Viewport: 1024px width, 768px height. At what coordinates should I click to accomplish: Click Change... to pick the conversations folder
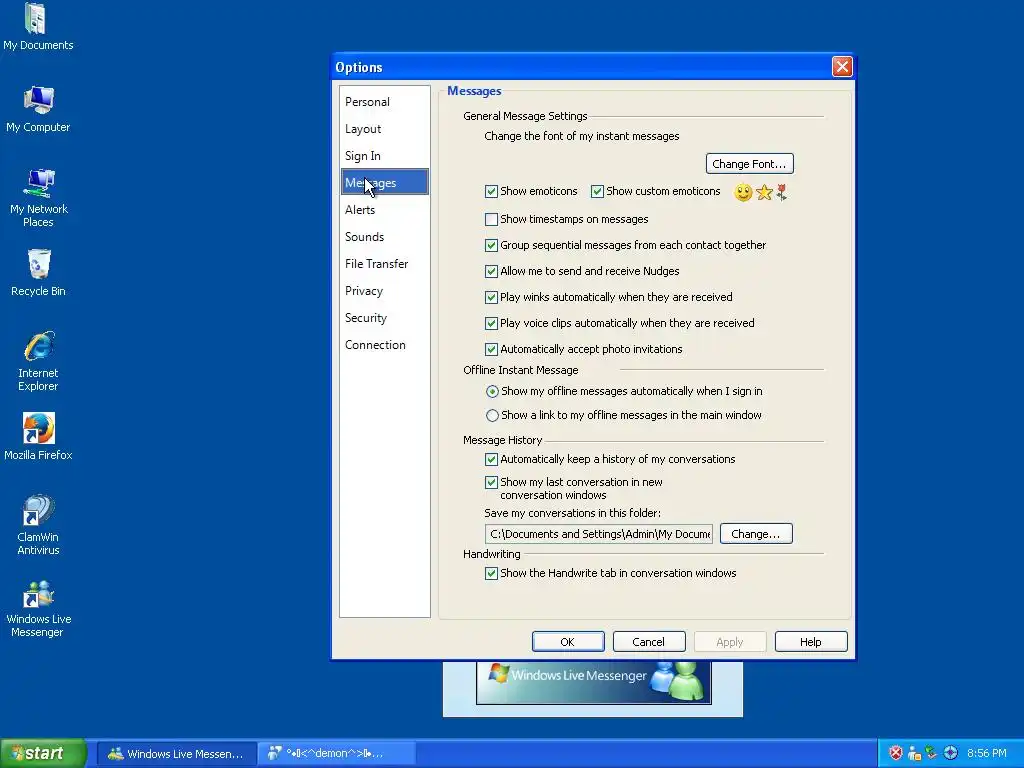(756, 534)
